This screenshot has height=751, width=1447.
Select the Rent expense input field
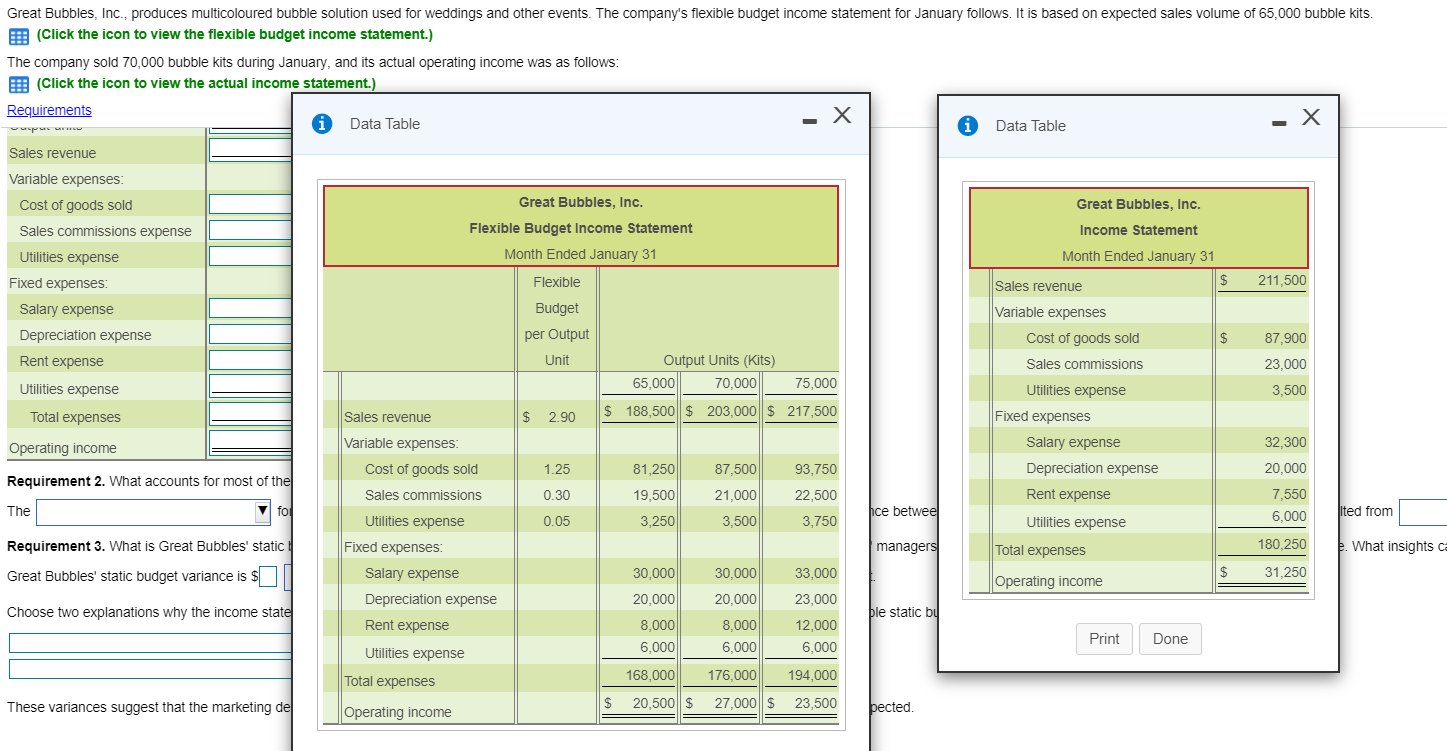point(249,359)
